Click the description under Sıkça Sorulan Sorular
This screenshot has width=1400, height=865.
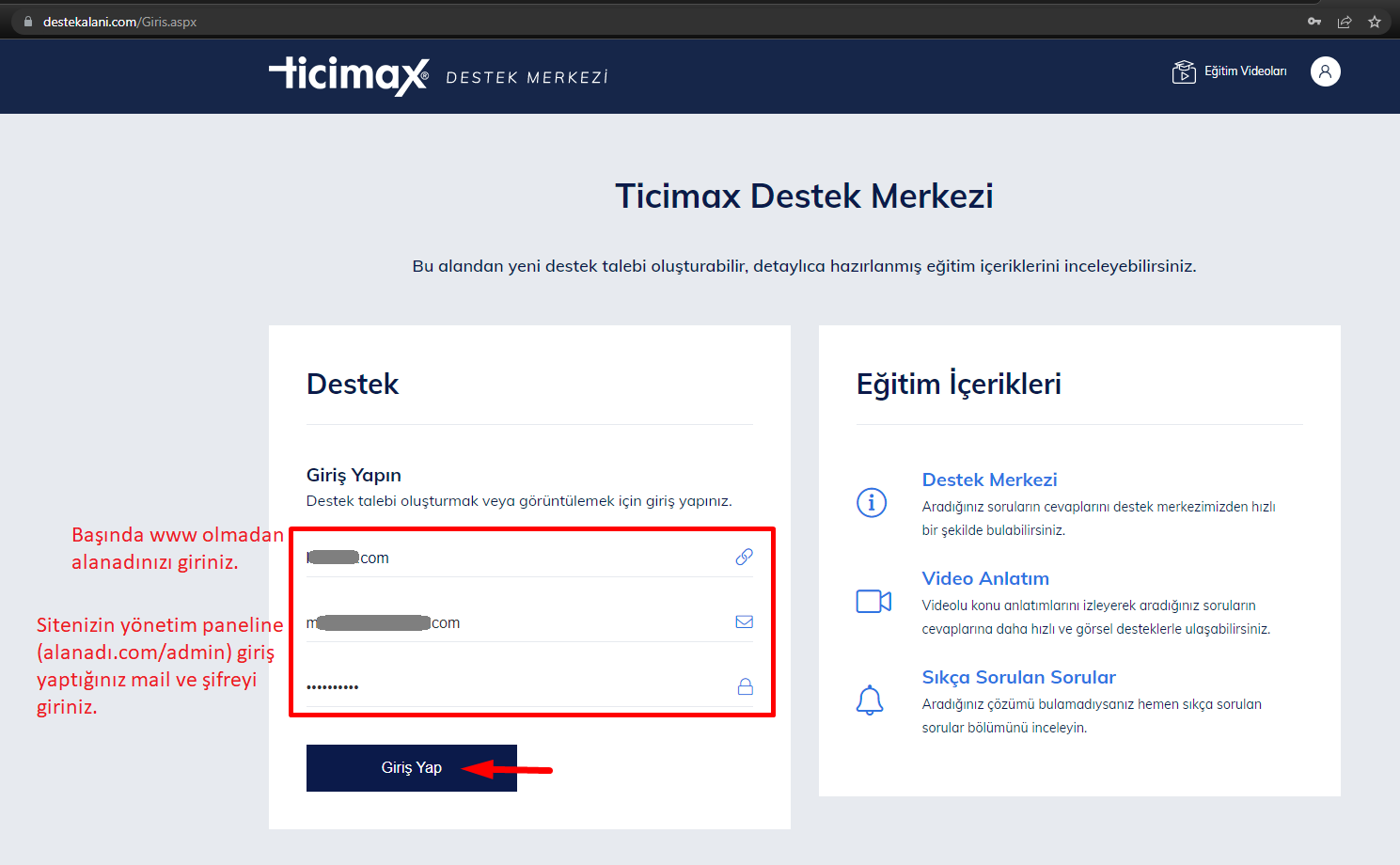click(1092, 716)
